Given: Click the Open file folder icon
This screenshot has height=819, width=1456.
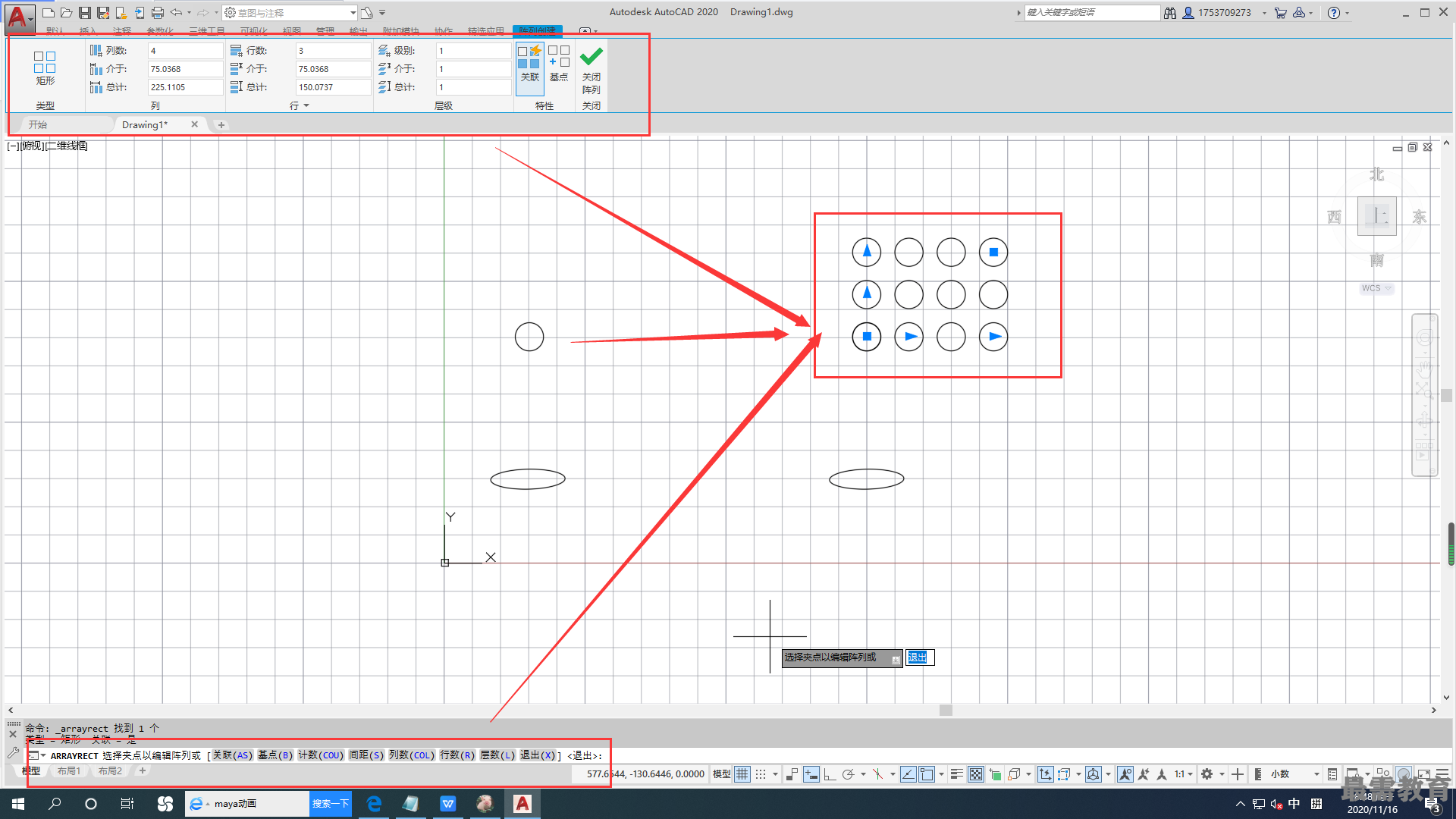Looking at the screenshot, I should [x=66, y=13].
